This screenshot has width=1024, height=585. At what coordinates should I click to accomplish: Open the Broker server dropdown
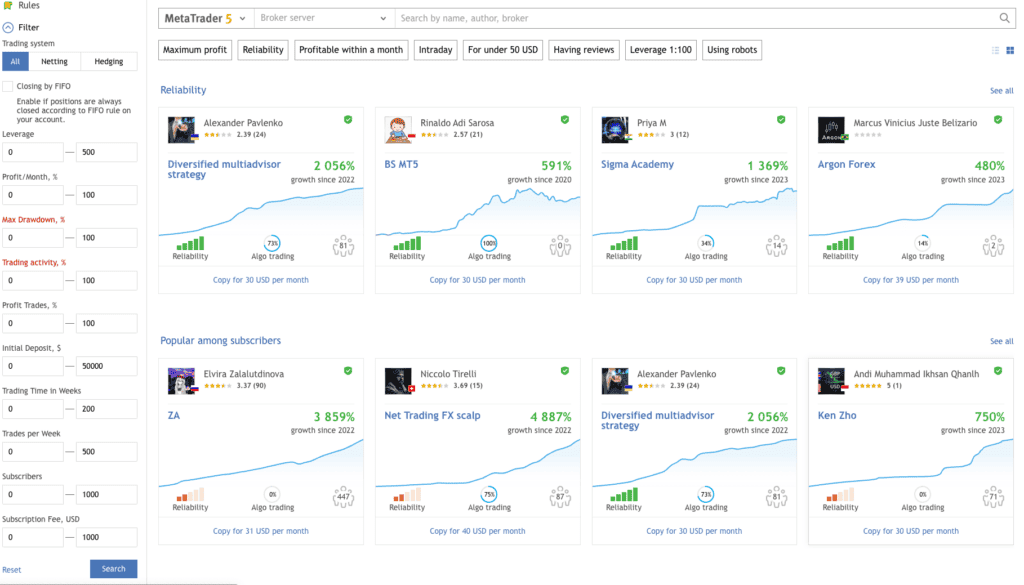(x=324, y=18)
